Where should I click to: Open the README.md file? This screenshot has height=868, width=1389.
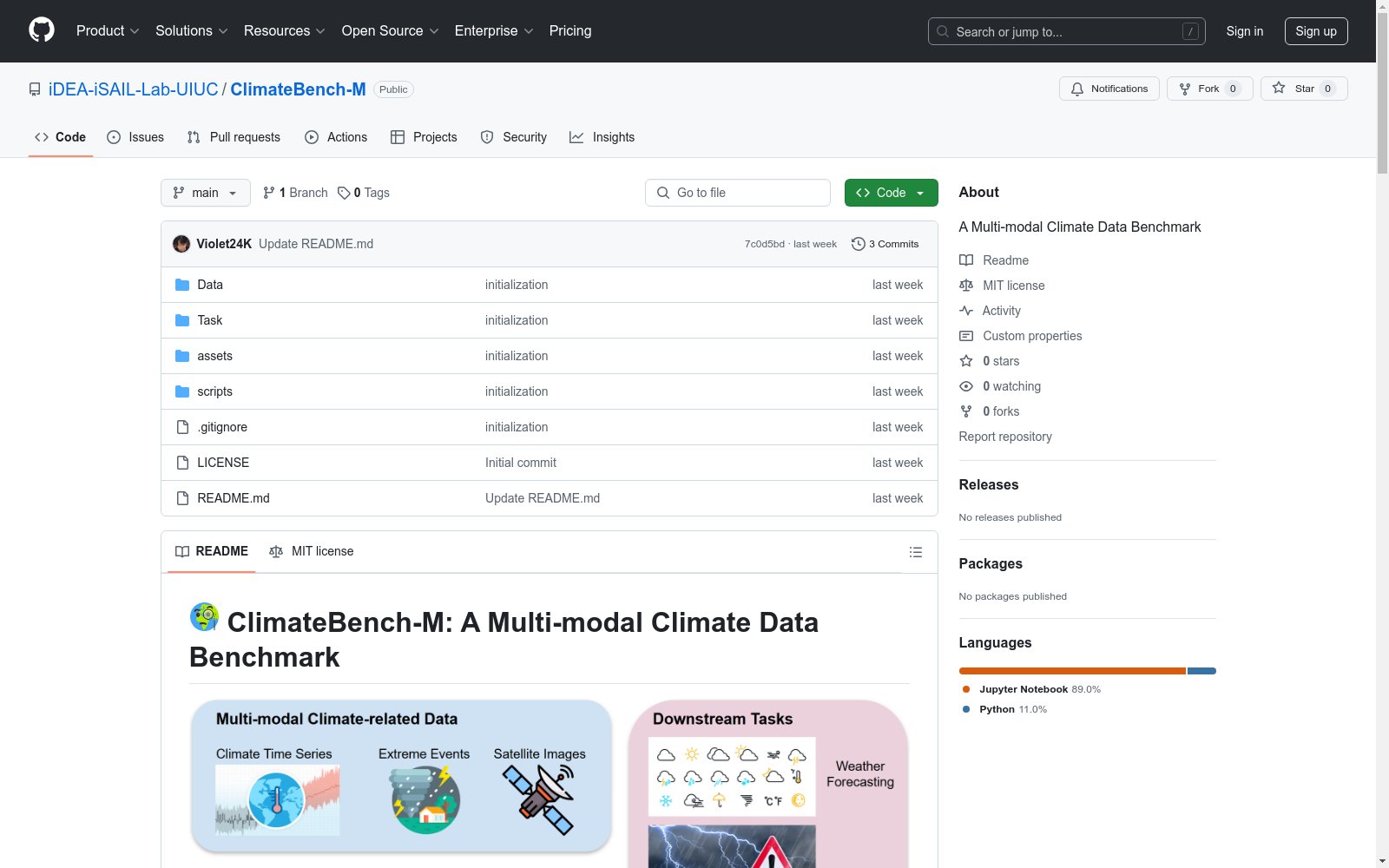[x=234, y=498]
